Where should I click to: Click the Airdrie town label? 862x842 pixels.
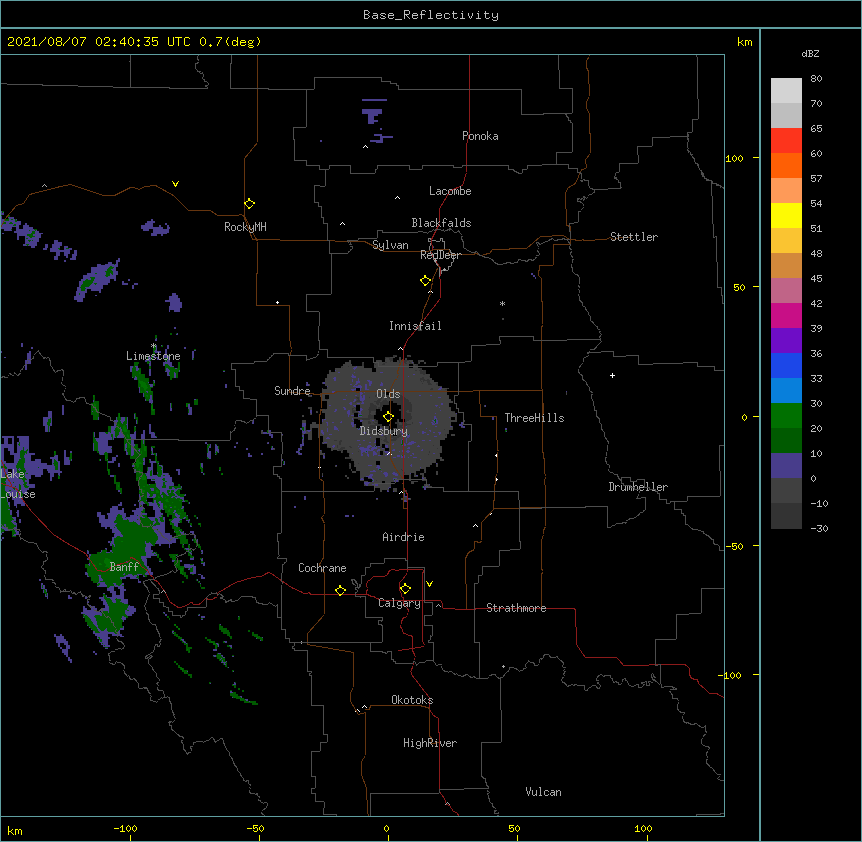pyautogui.click(x=404, y=537)
